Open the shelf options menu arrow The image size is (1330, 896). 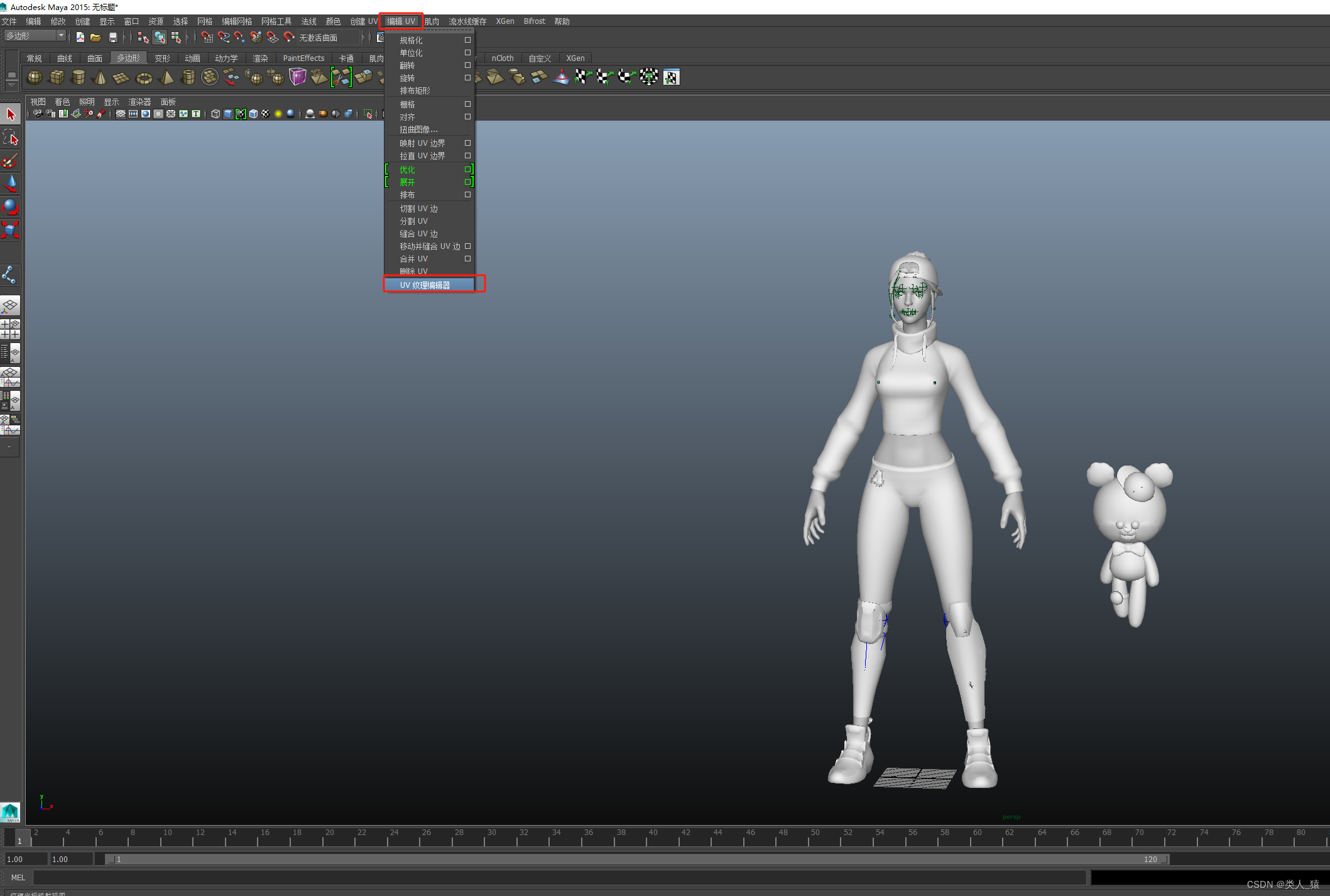coord(11,85)
